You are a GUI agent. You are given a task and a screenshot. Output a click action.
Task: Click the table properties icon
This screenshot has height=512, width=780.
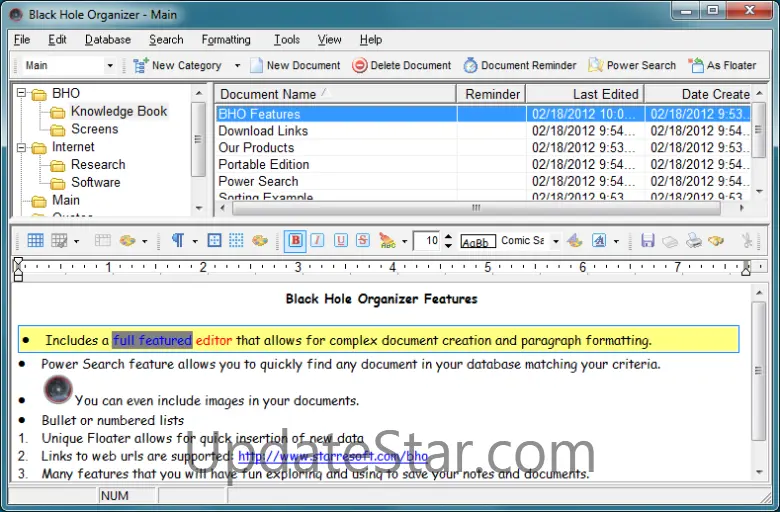point(59,241)
